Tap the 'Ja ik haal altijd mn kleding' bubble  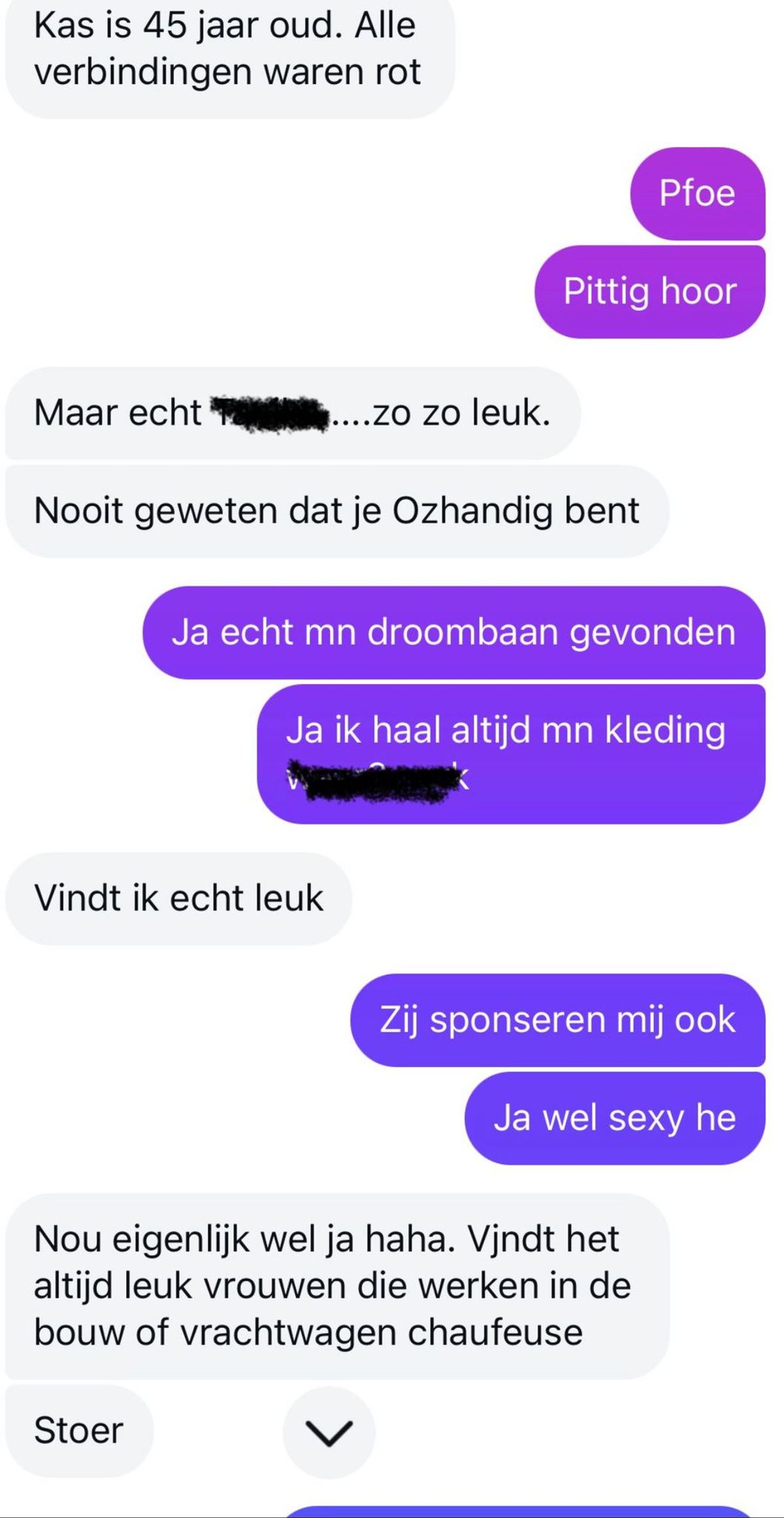tap(511, 754)
